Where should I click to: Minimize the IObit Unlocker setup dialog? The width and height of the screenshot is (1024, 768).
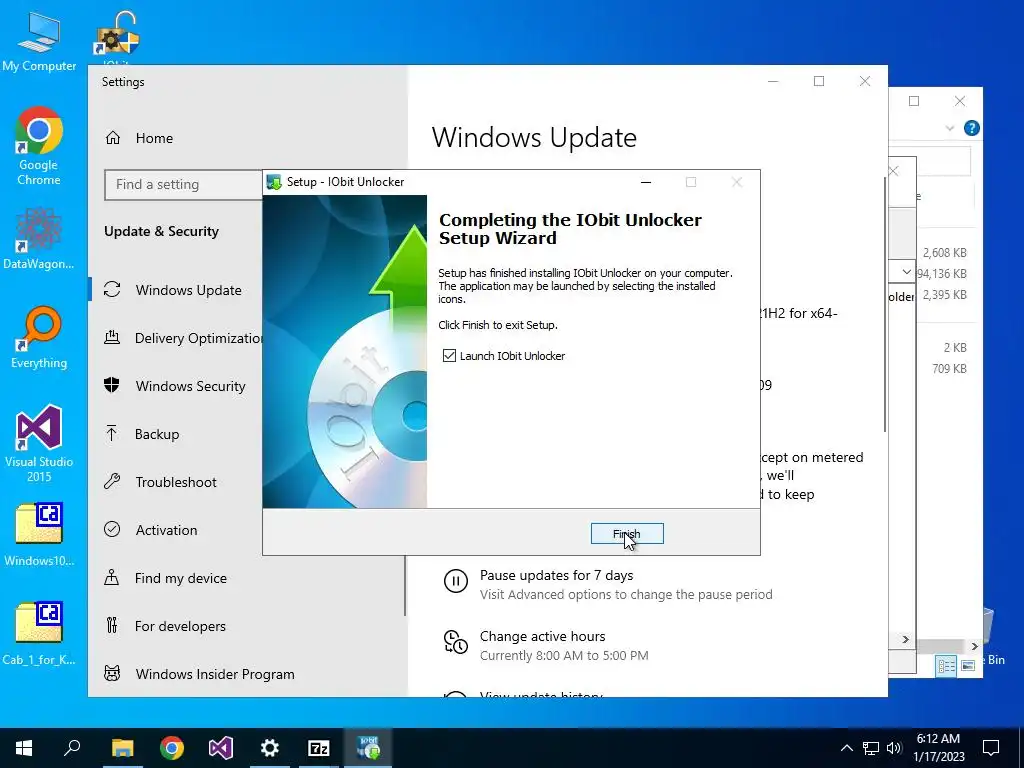[x=646, y=182]
